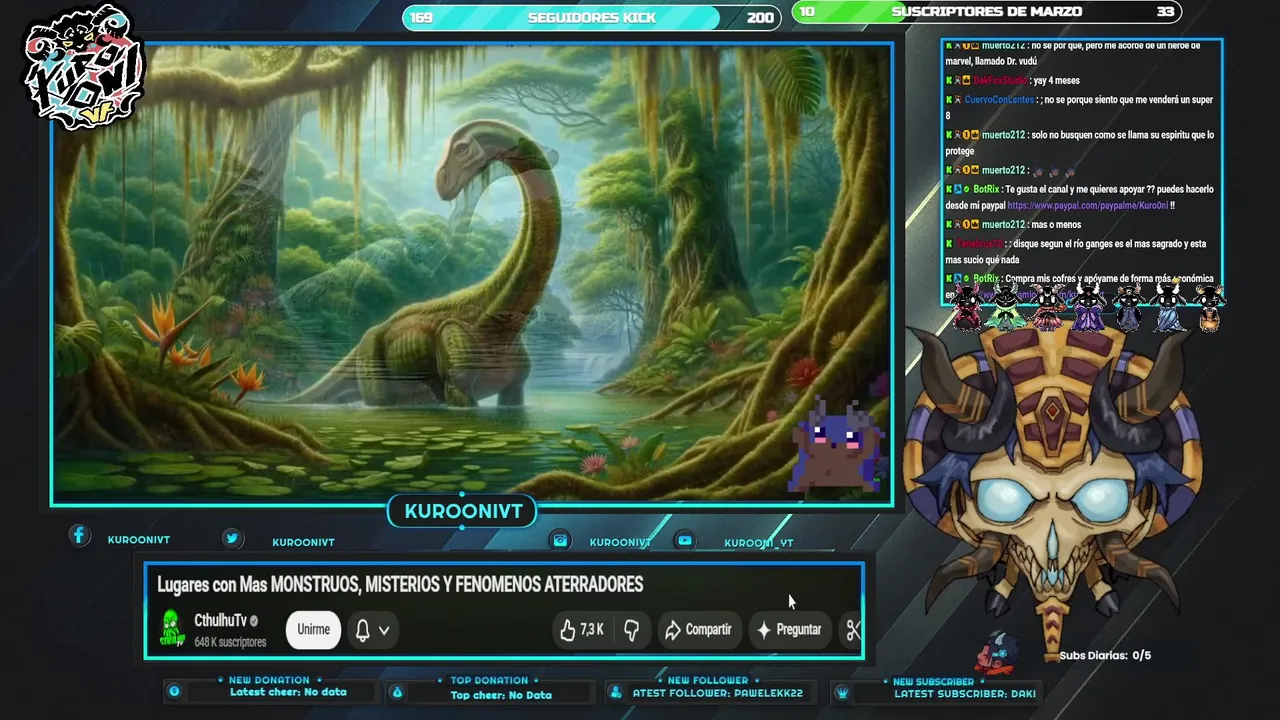Open the CthulhuTv channel name
This screenshot has width=1280, height=720.
point(220,620)
